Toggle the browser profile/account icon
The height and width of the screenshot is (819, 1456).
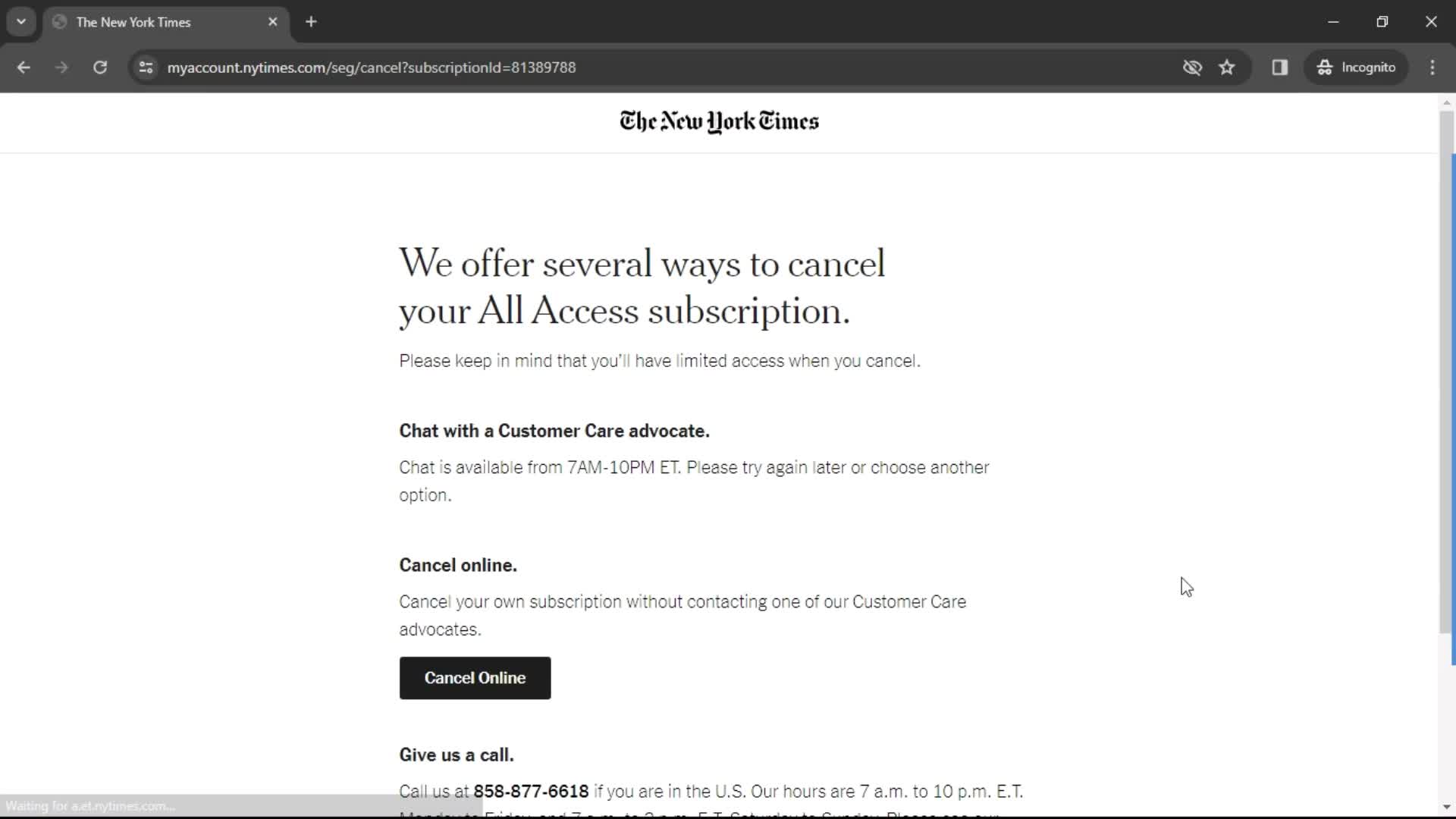(x=1357, y=67)
